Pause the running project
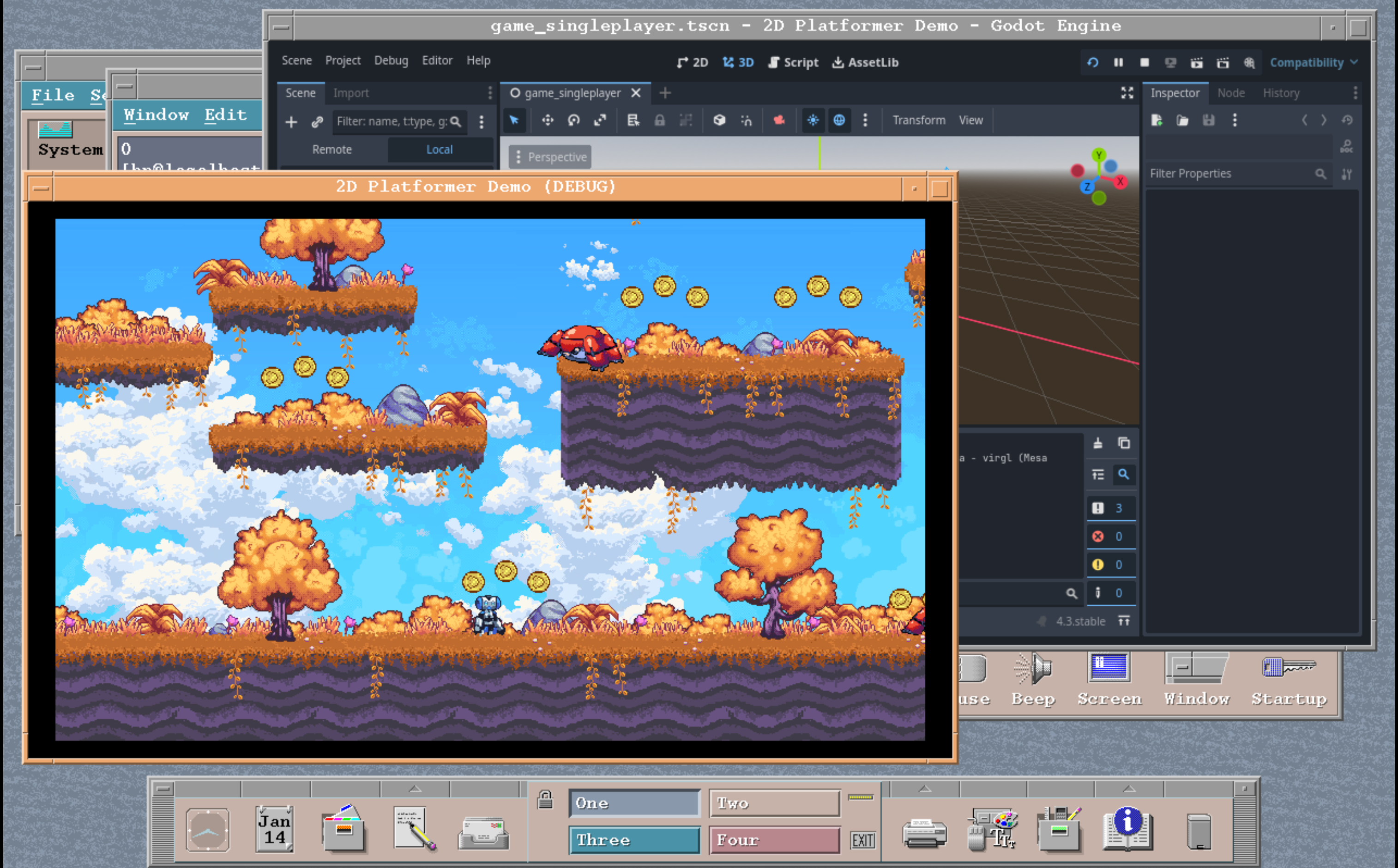Viewport: 1398px width, 868px height. [x=1119, y=62]
